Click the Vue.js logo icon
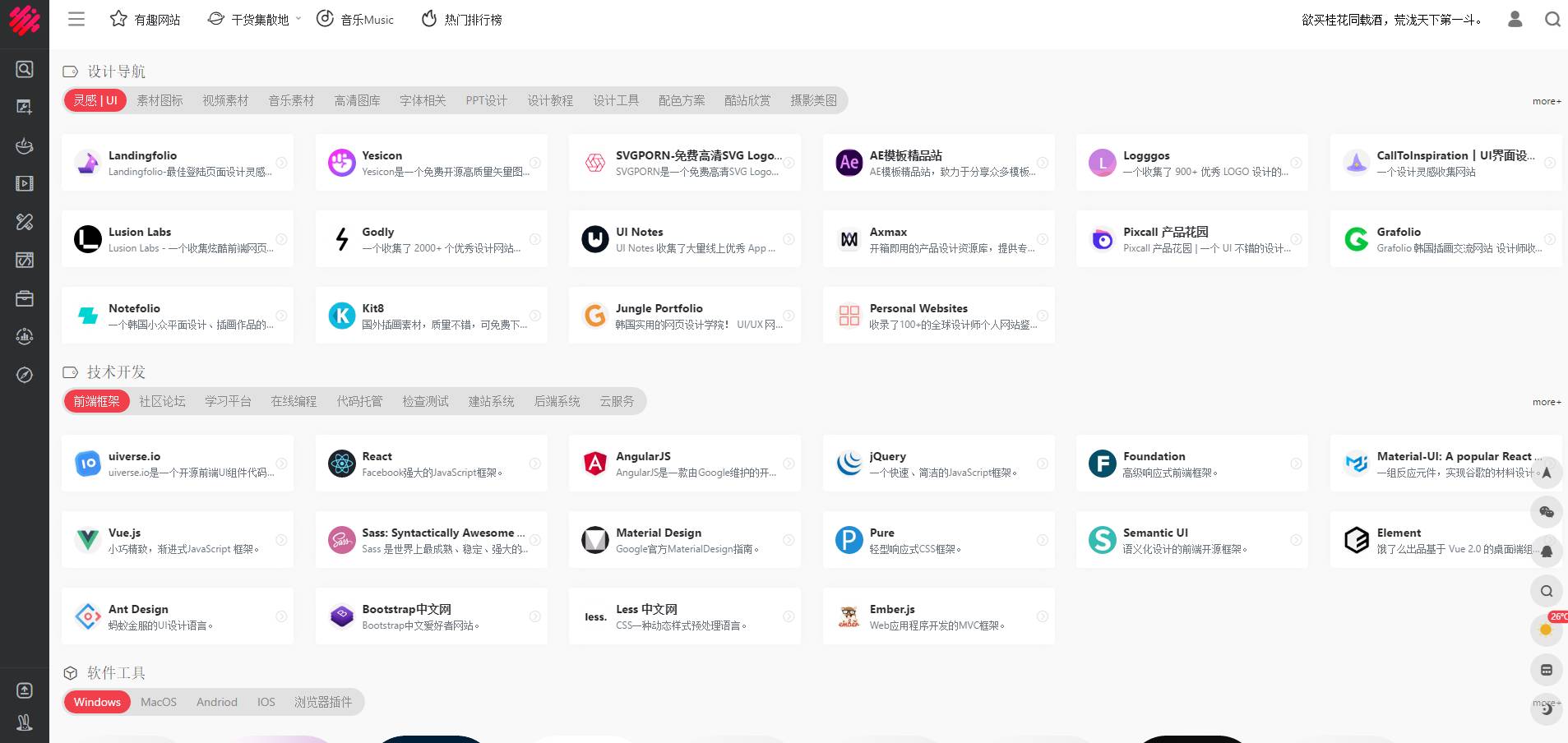Viewport: 1568px width, 743px height. (x=87, y=540)
